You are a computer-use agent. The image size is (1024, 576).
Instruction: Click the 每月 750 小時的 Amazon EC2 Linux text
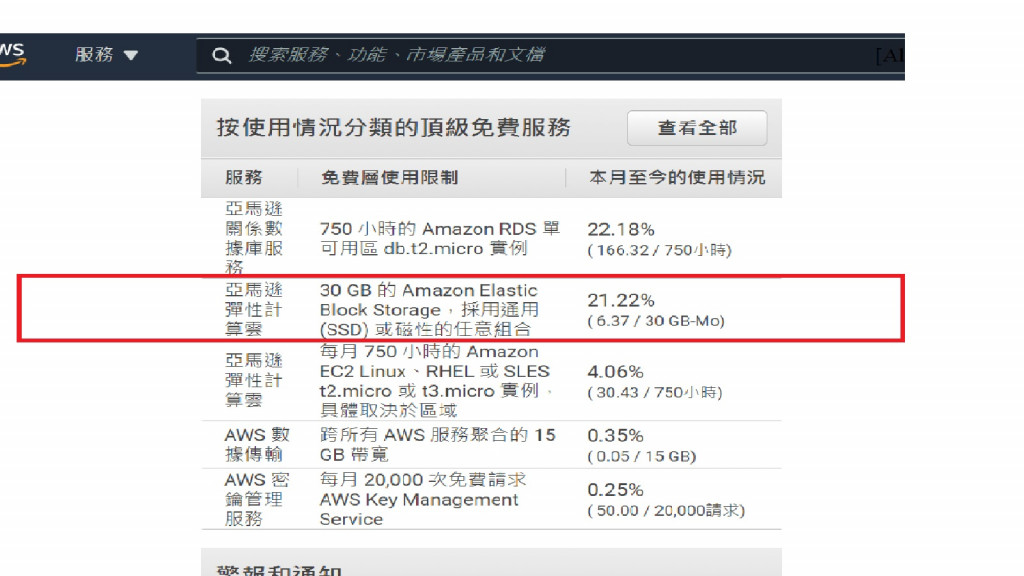[x=436, y=381]
